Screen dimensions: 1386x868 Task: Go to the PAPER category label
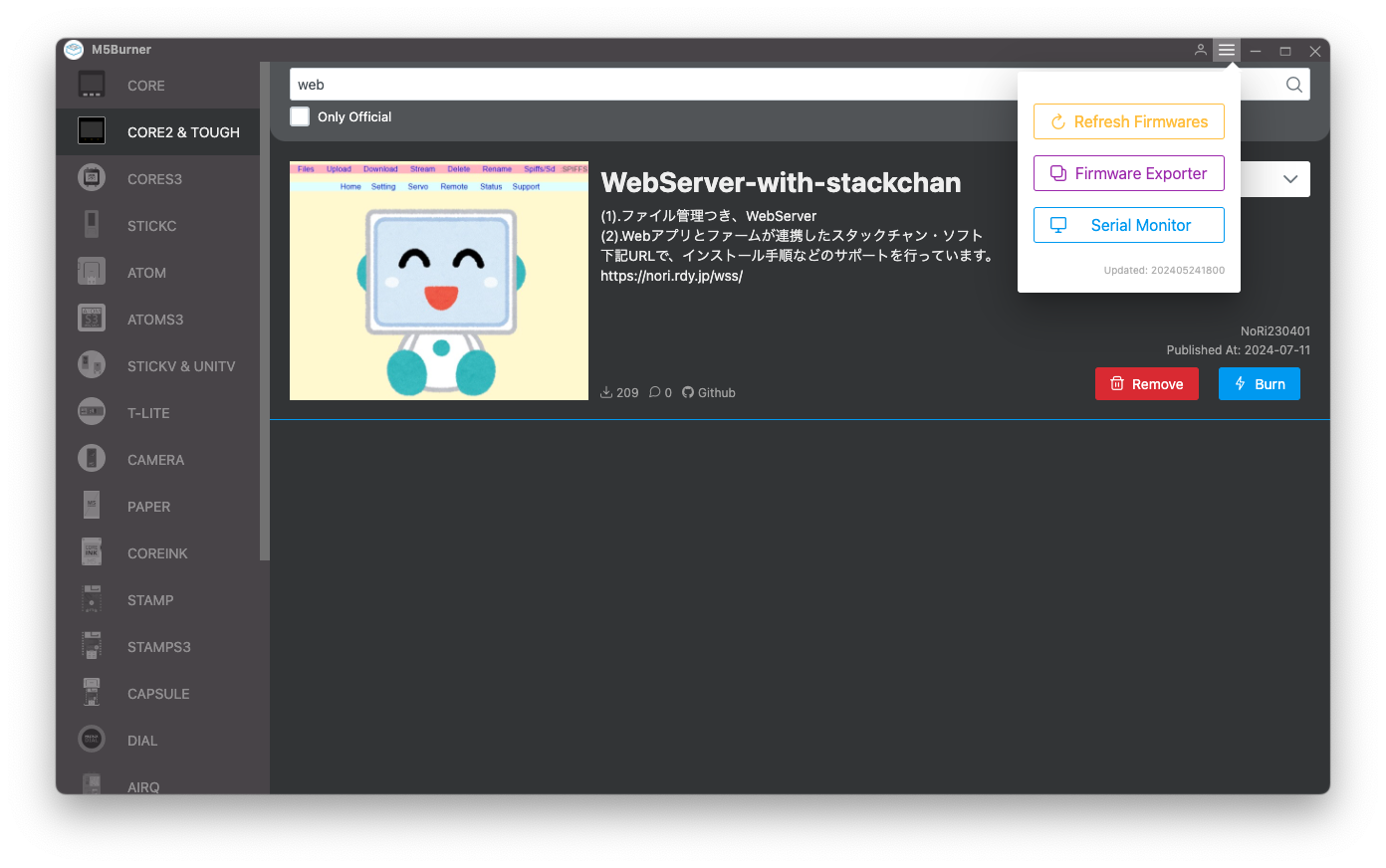[148, 507]
